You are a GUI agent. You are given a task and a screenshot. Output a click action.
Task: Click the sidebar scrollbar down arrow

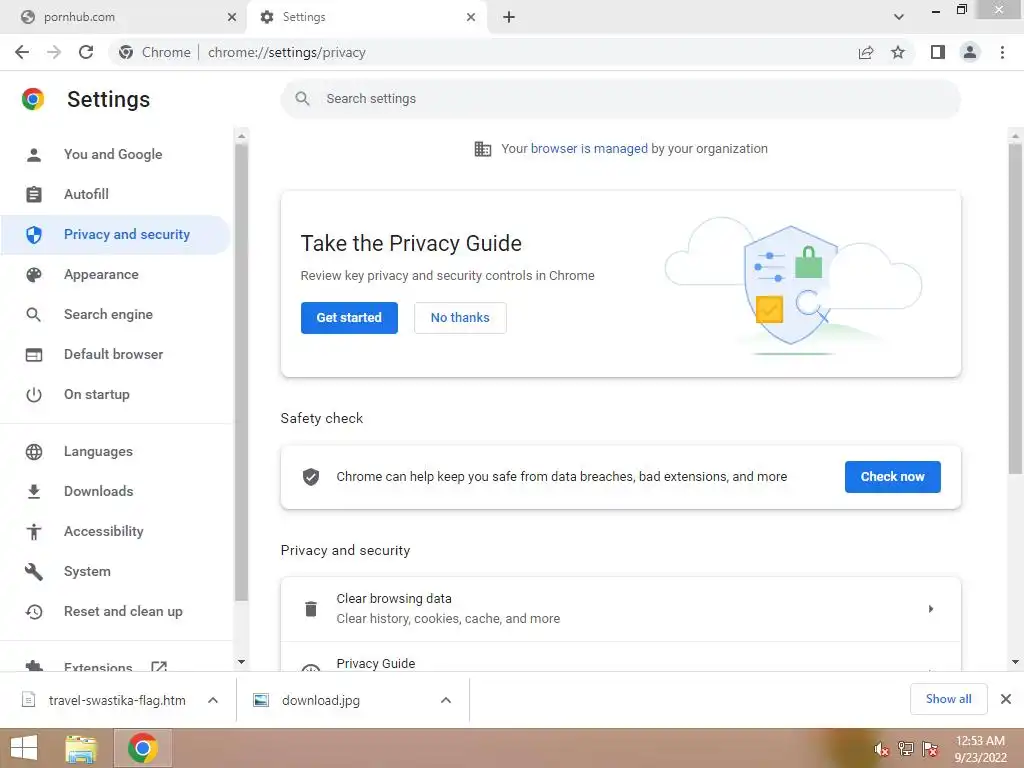tap(241, 662)
